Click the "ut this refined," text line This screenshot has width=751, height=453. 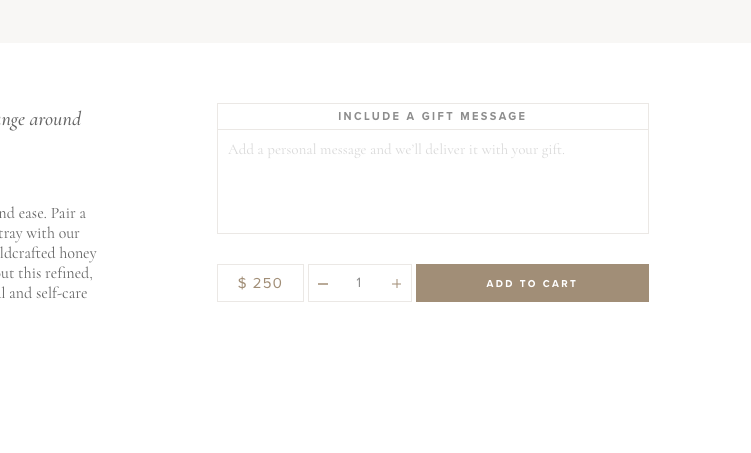tap(46, 273)
